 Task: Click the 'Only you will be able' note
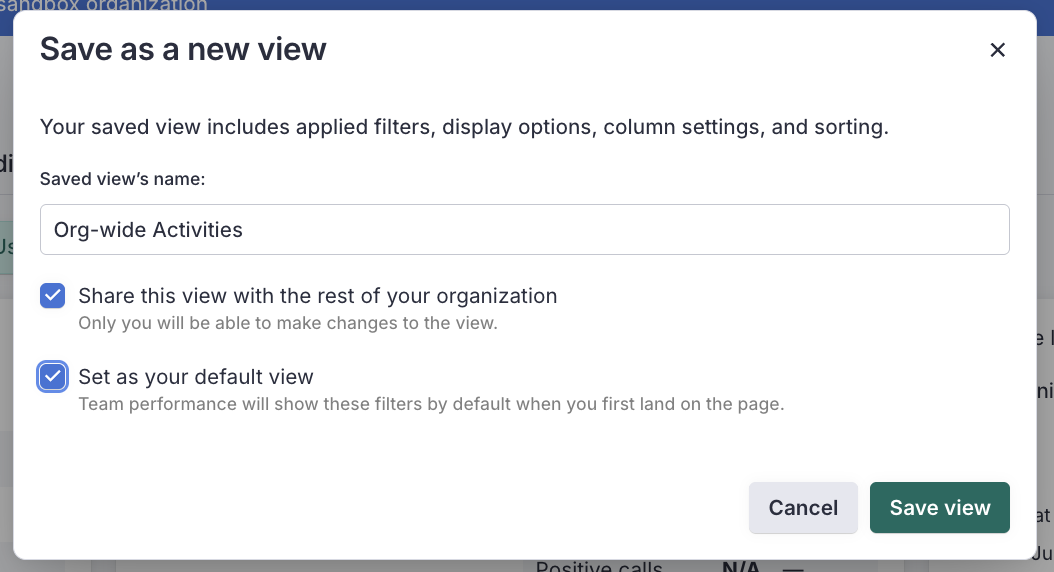[x=288, y=323]
